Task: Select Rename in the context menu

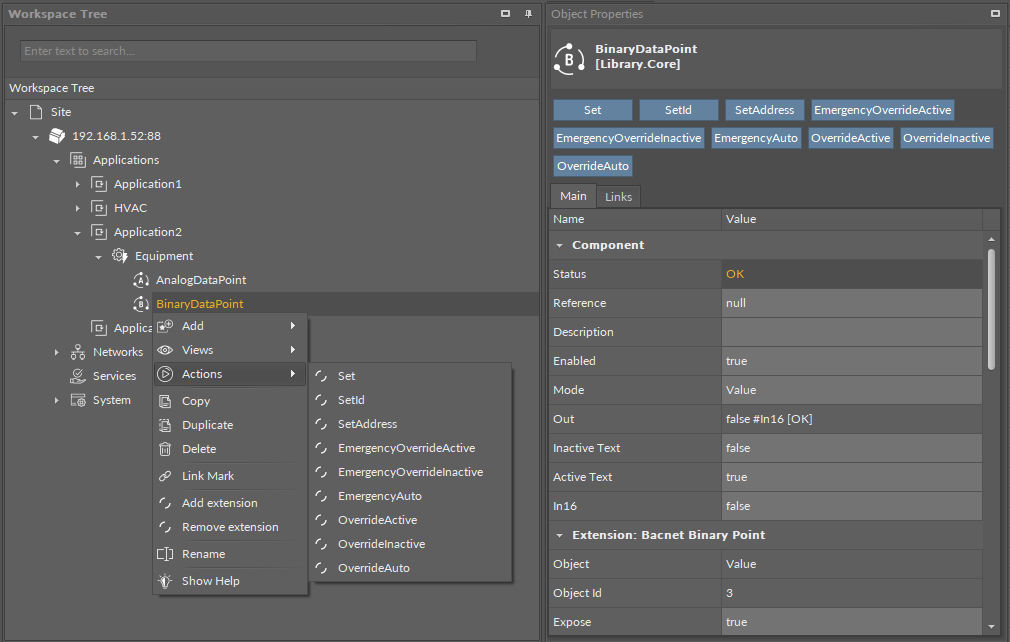Action: tap(203, 554)
